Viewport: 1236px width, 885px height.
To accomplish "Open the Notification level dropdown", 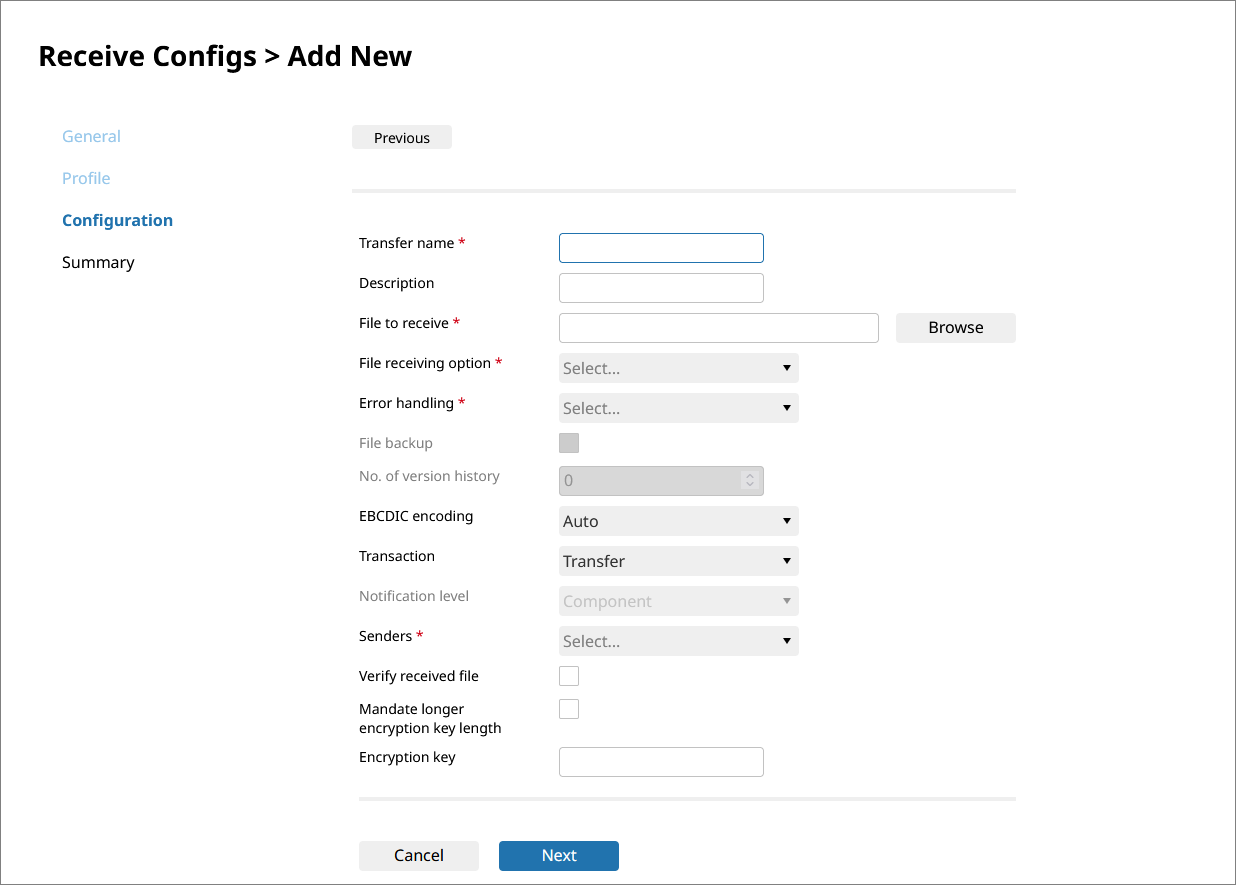I will click(x=678, y=601).
